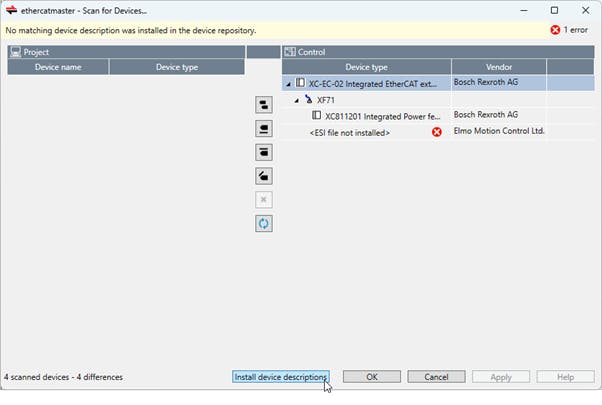Click the XF71 network node icon
The height and width of the screenshot is (405, 602).
pyautogui.click(x=309, y=99)
